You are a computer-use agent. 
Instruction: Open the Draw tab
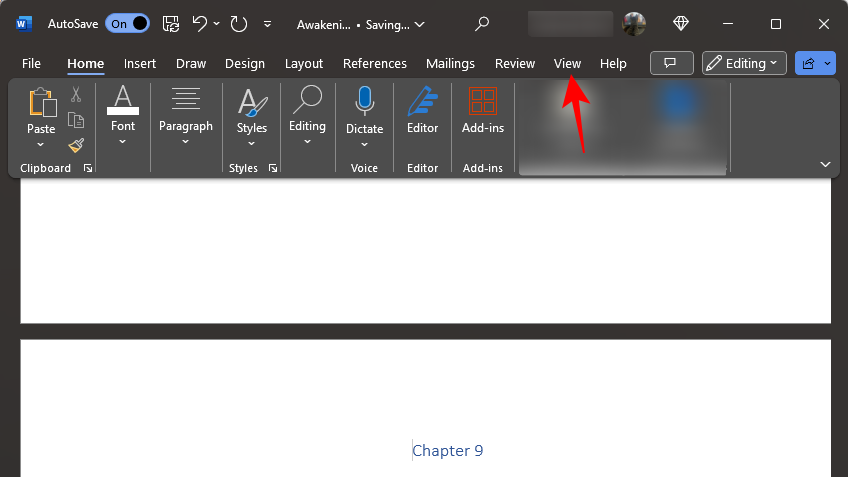tap(191, 63)
